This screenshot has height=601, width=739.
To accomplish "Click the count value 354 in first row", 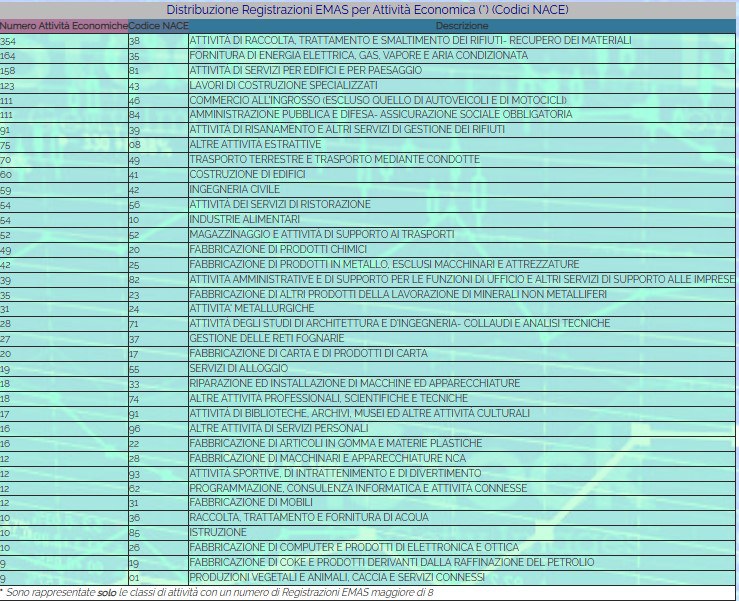I will pyautogui.click(x=10, y=41).
